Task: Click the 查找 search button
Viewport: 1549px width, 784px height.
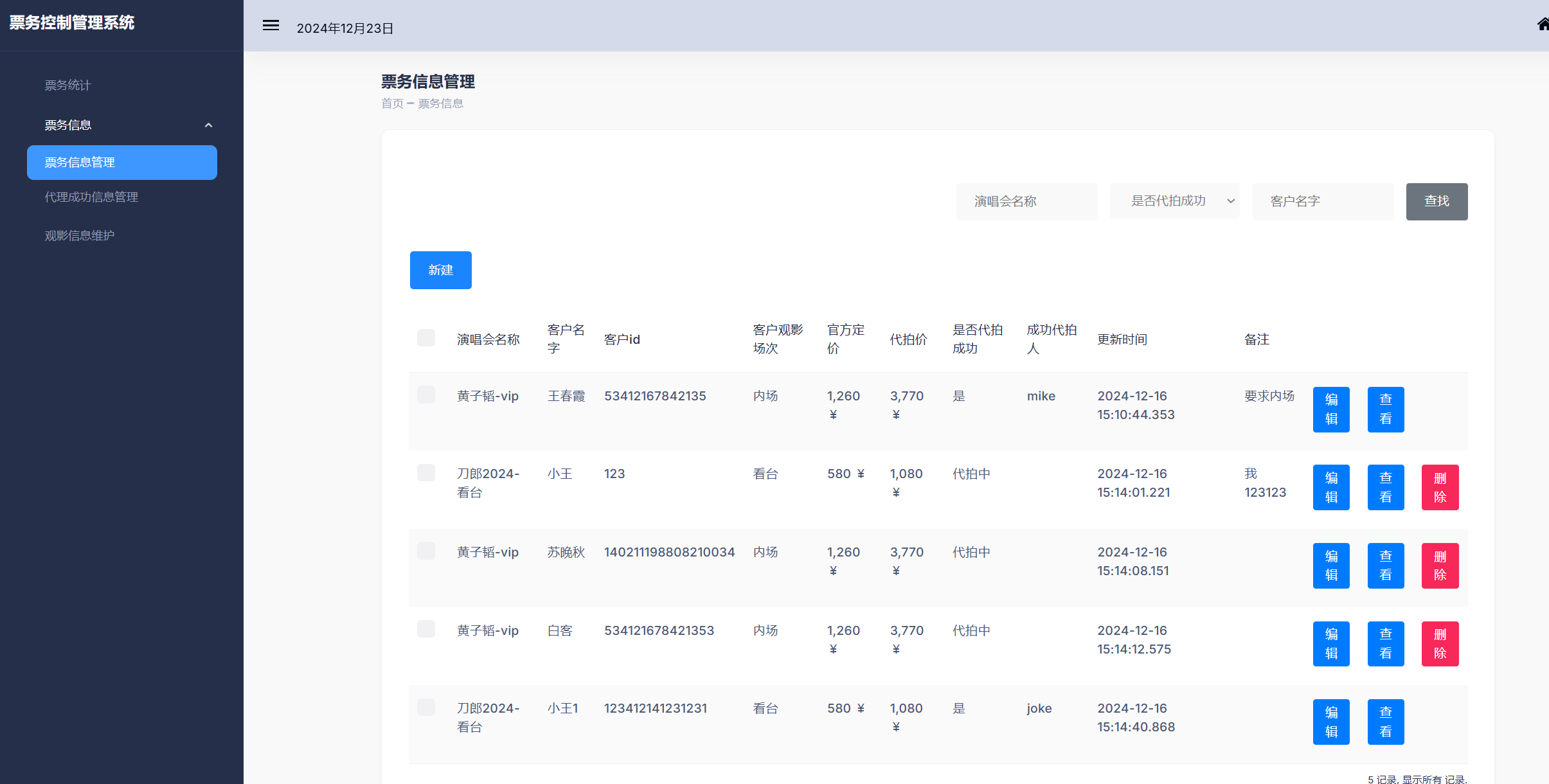Action: click(x=1437, y=202)
